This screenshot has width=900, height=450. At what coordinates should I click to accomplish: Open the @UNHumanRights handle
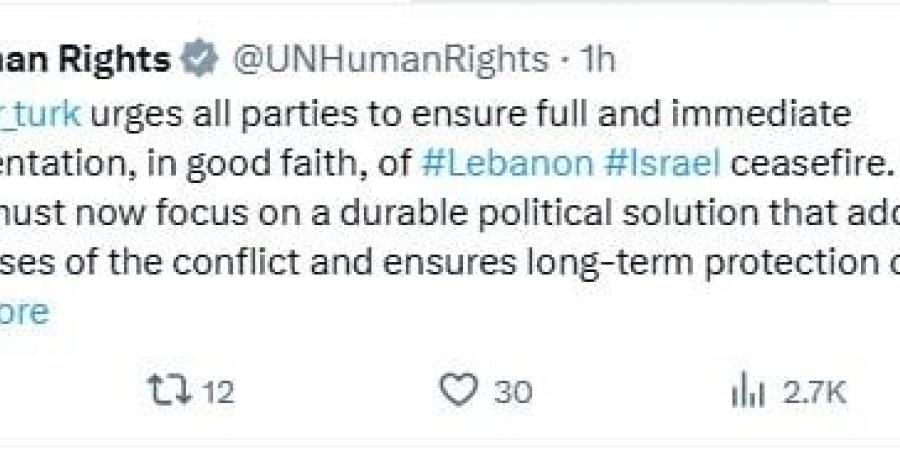tap(390, 61)
